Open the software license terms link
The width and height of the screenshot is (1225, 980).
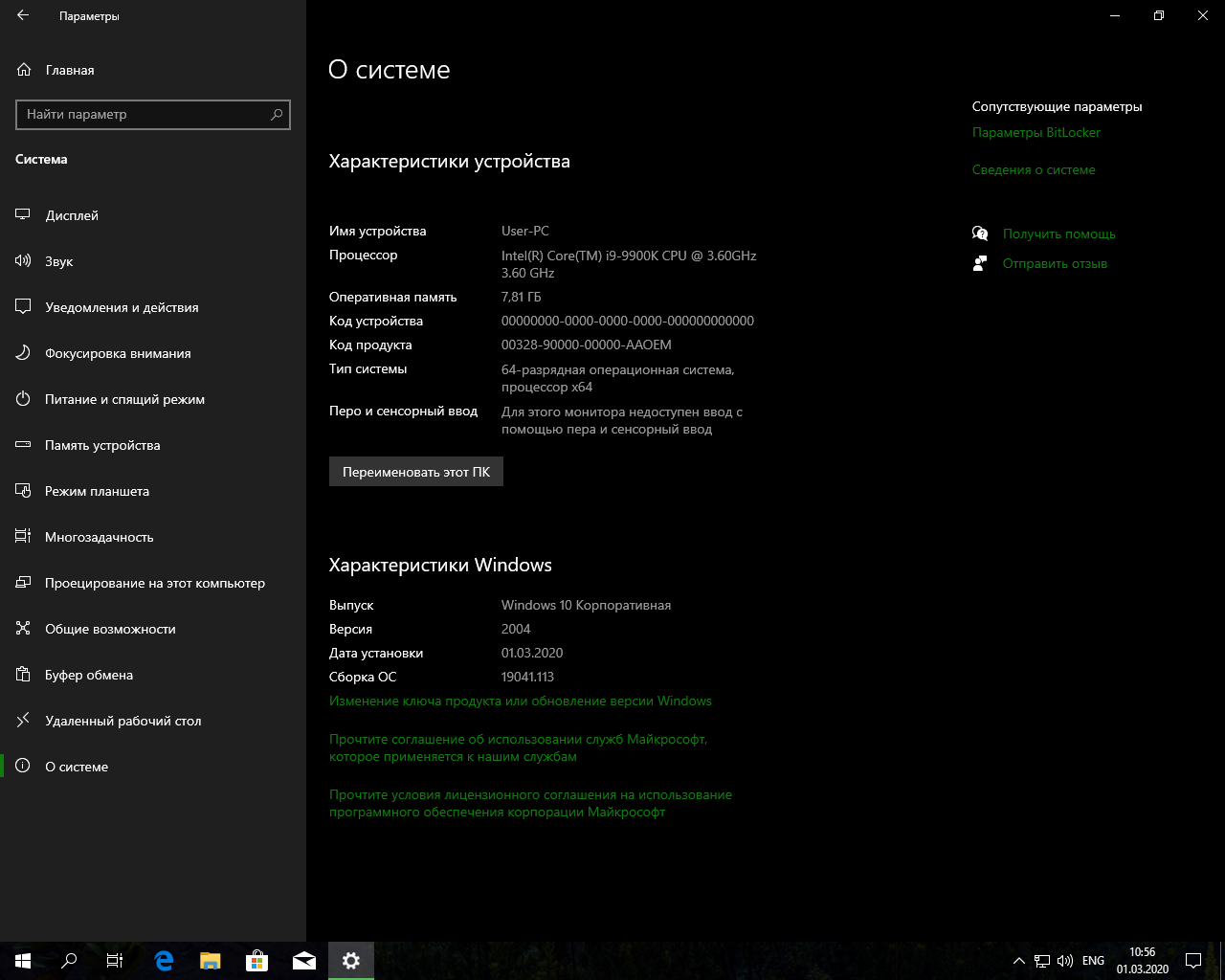(530, 803)
